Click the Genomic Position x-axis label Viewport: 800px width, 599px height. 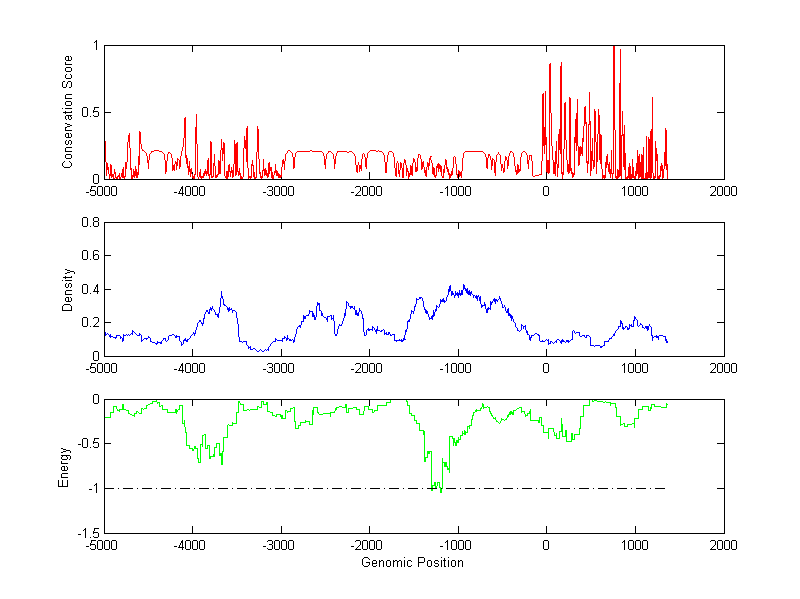412,563
